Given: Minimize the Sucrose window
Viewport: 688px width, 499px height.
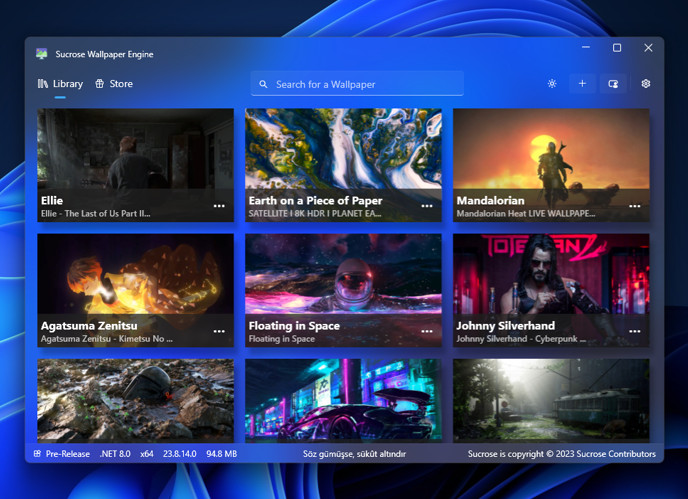Looking at the screenshot, I should (x=586, y=47).
